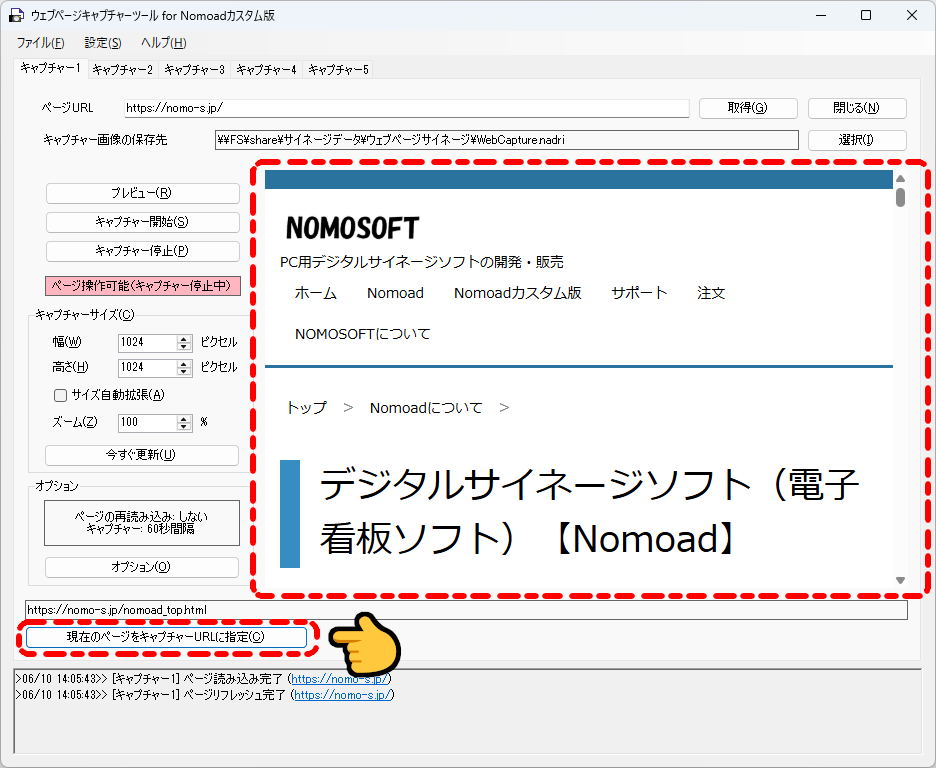Increase the 幅(W) value with up arrow
The width and height of the screenshot is (936, 768).
[x=184, y=338]
